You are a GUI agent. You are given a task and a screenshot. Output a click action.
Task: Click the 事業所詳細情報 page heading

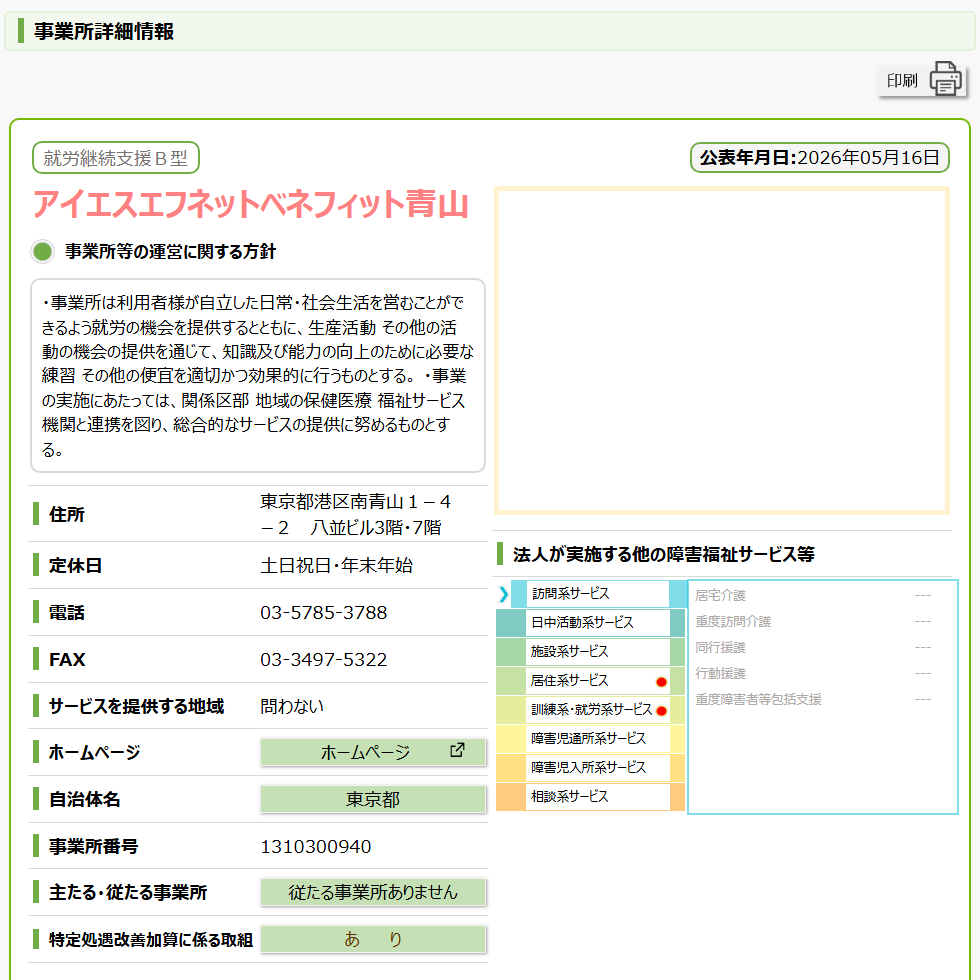pyautogui.click(x=104, y=31)
